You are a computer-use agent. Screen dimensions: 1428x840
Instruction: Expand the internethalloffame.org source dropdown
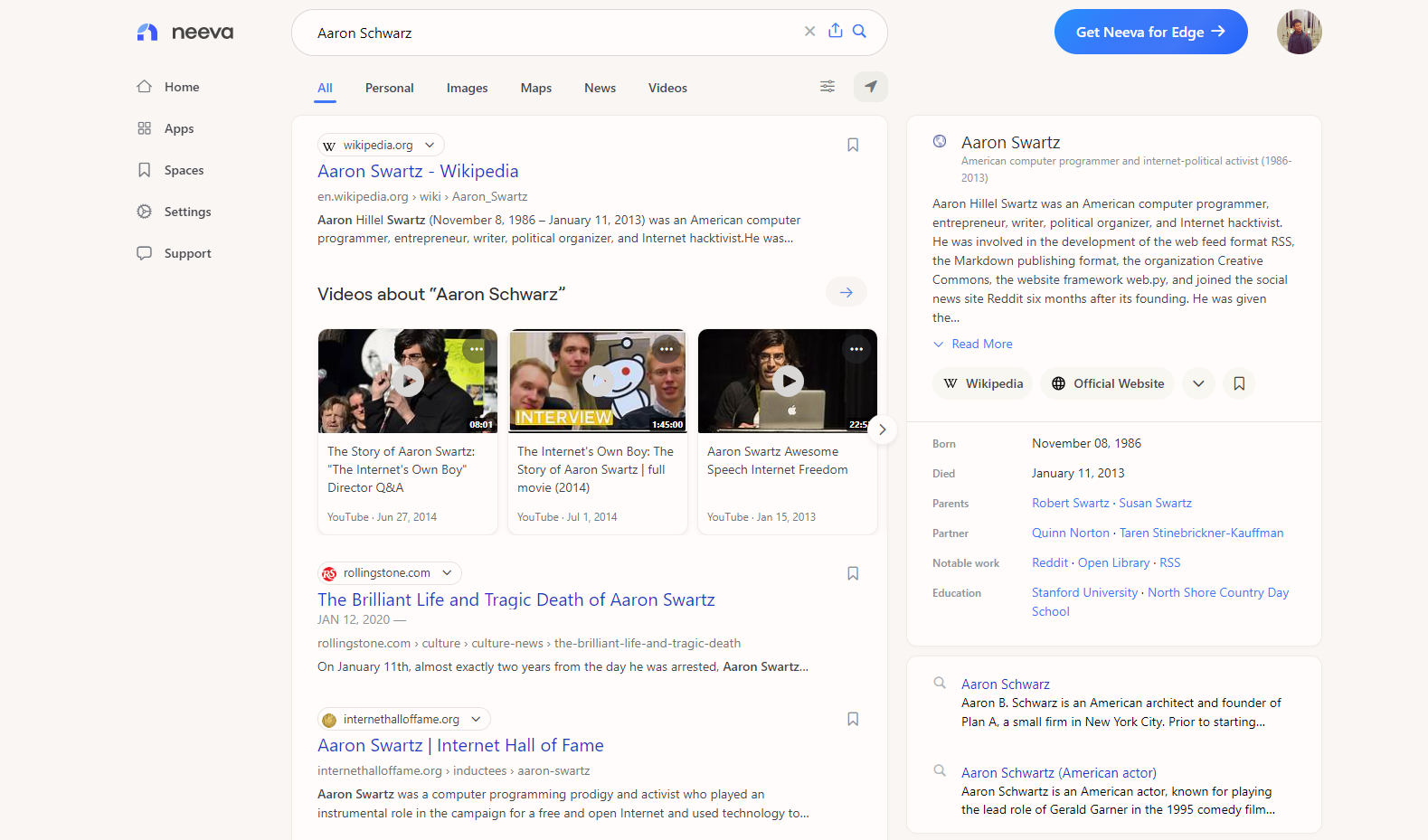click(476, 719)
